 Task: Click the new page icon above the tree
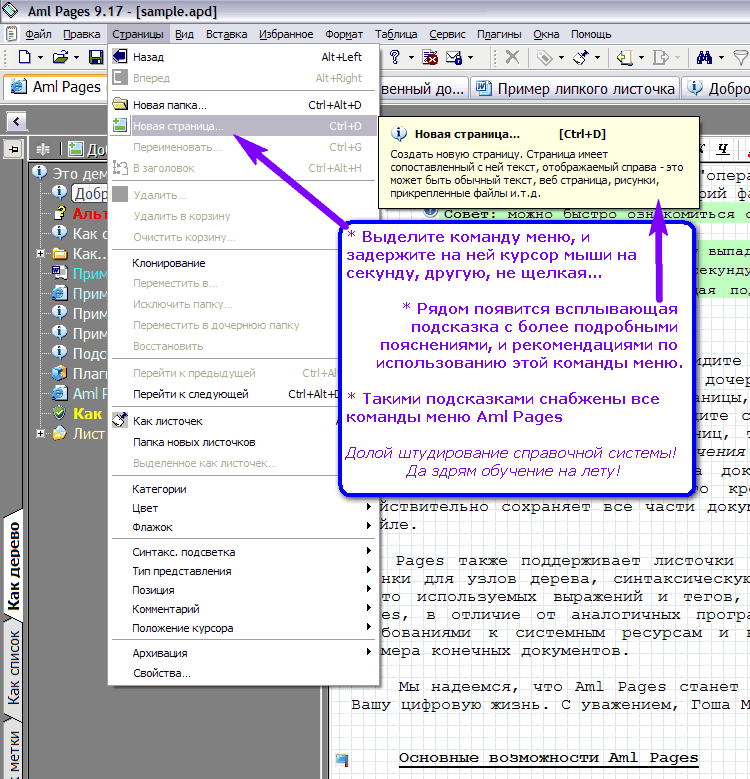(x=75, y=149)
